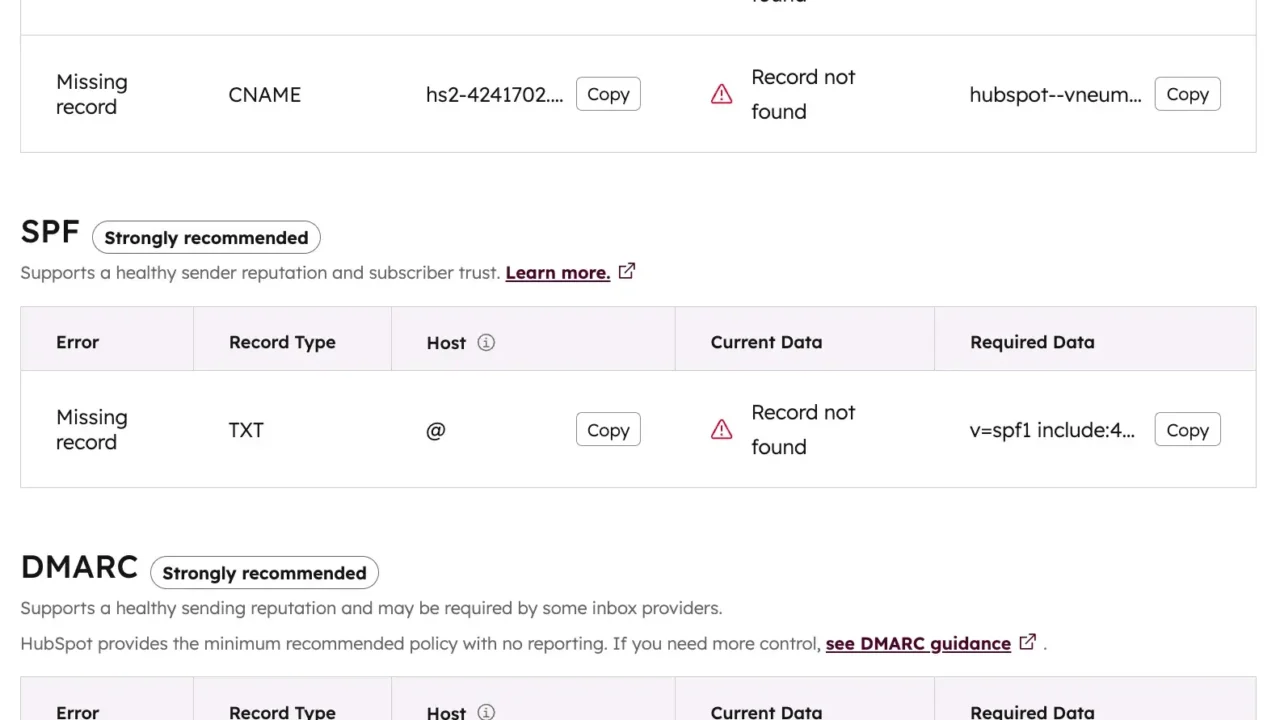Screen dimensions: 1280x720
Task: Click Missing record in the TXT row
Action: [92, 430]
